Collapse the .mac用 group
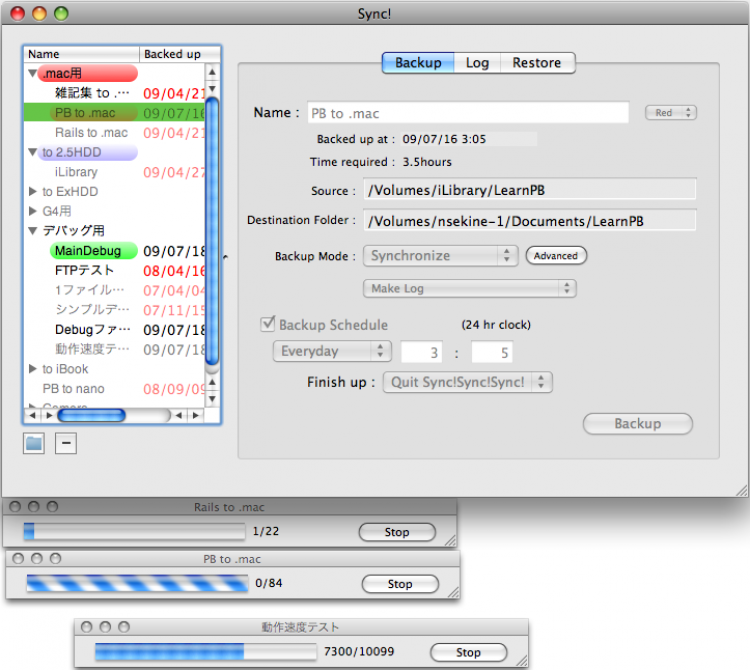Image resolution: width=750 pixels, height=670 pixels. [33, 73]
